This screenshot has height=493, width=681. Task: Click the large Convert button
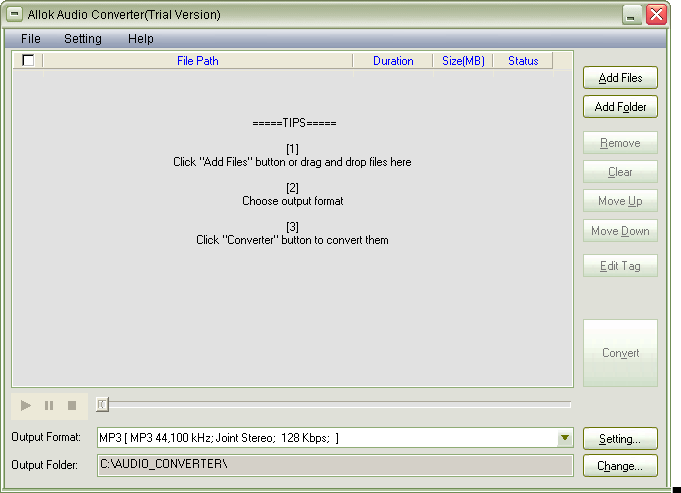click(x=620, y=353)
